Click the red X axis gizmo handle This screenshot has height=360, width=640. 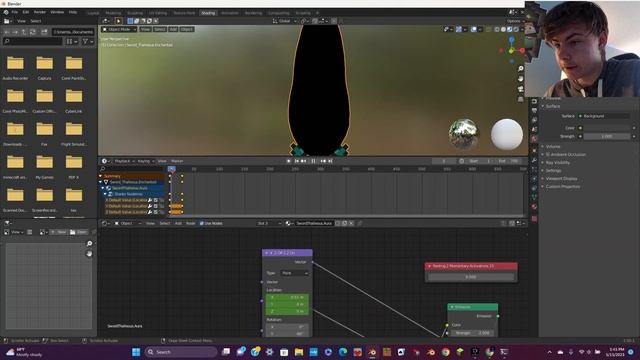tap(522, 51)
